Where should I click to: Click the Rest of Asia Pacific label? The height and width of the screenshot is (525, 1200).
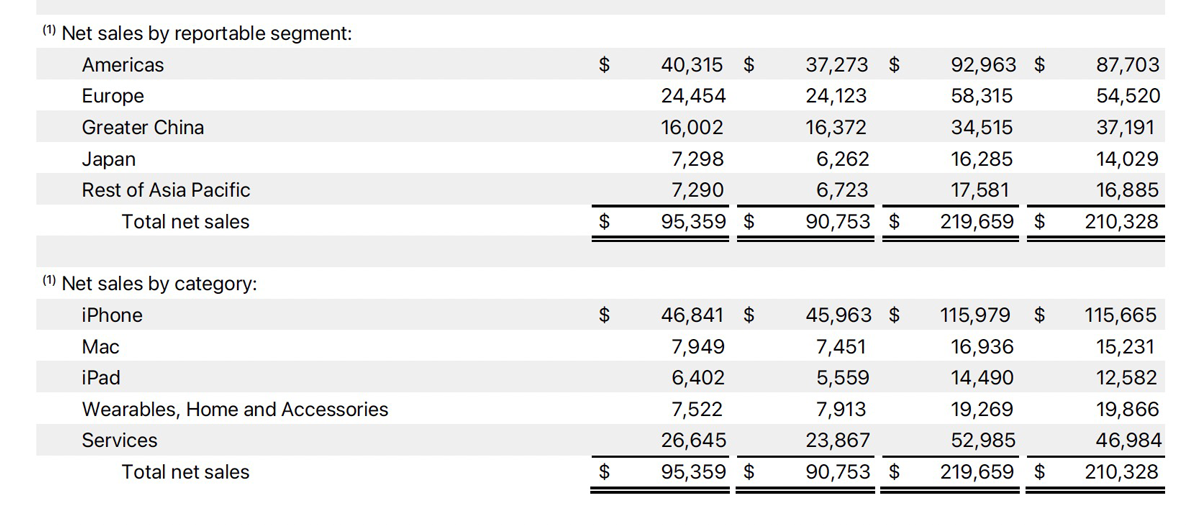pos(166,190)
